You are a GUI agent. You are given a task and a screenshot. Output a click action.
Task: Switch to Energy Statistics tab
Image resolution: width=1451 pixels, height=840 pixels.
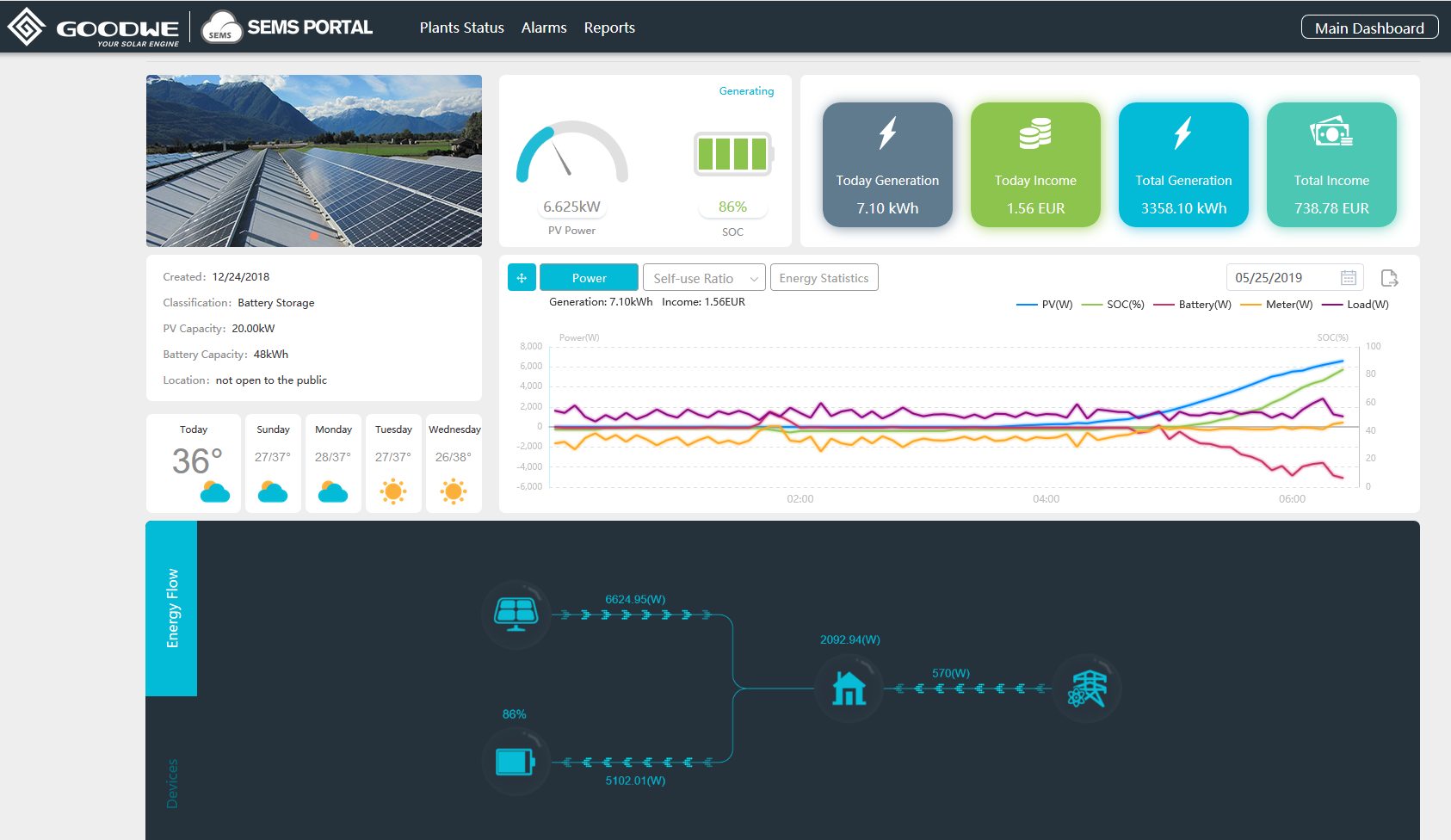pyautogui.click(x=824, y=278)
